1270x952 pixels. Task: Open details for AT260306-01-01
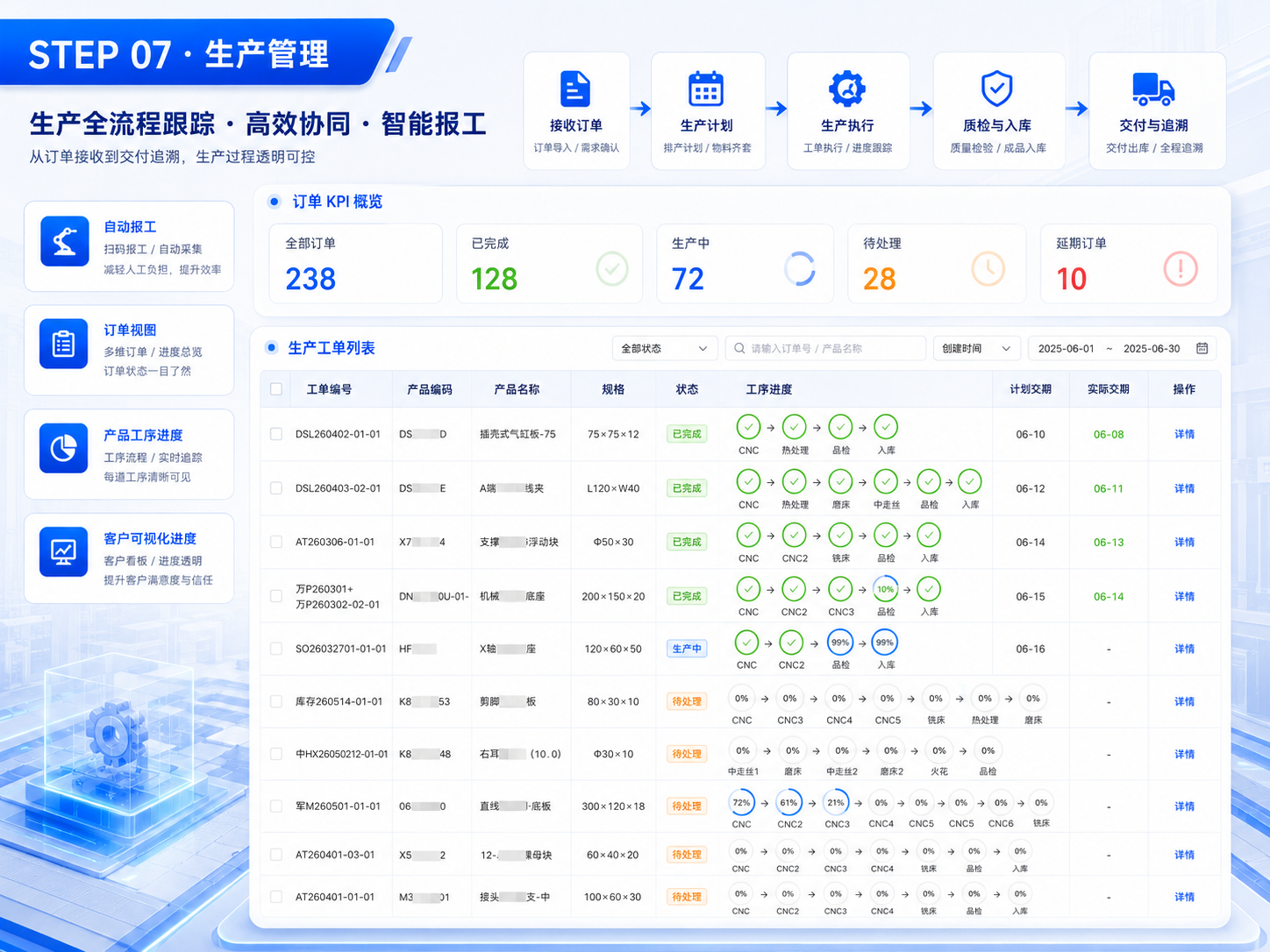(x=1184, y=542)
